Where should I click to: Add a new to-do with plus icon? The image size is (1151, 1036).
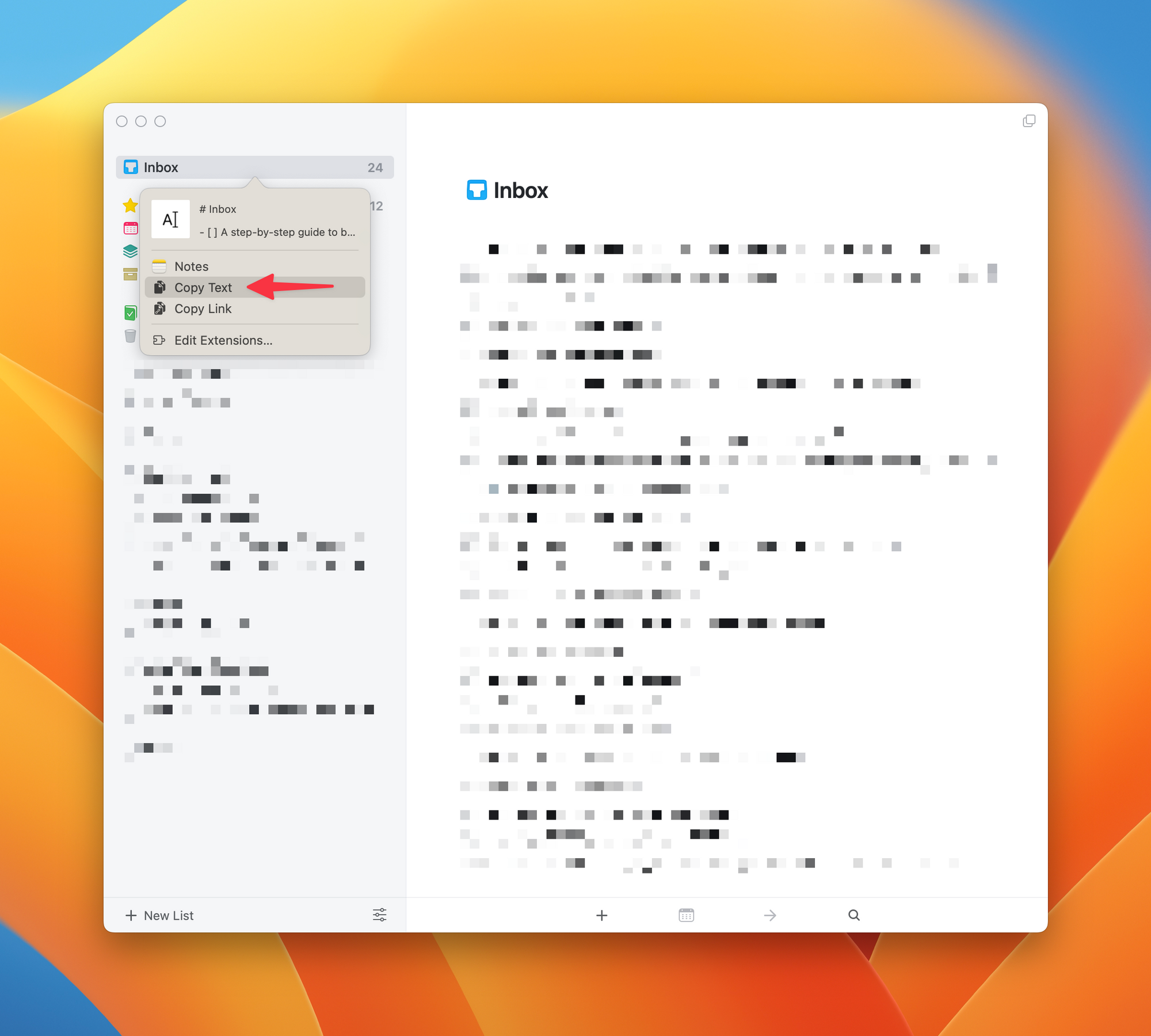click(x=601, y=915)
